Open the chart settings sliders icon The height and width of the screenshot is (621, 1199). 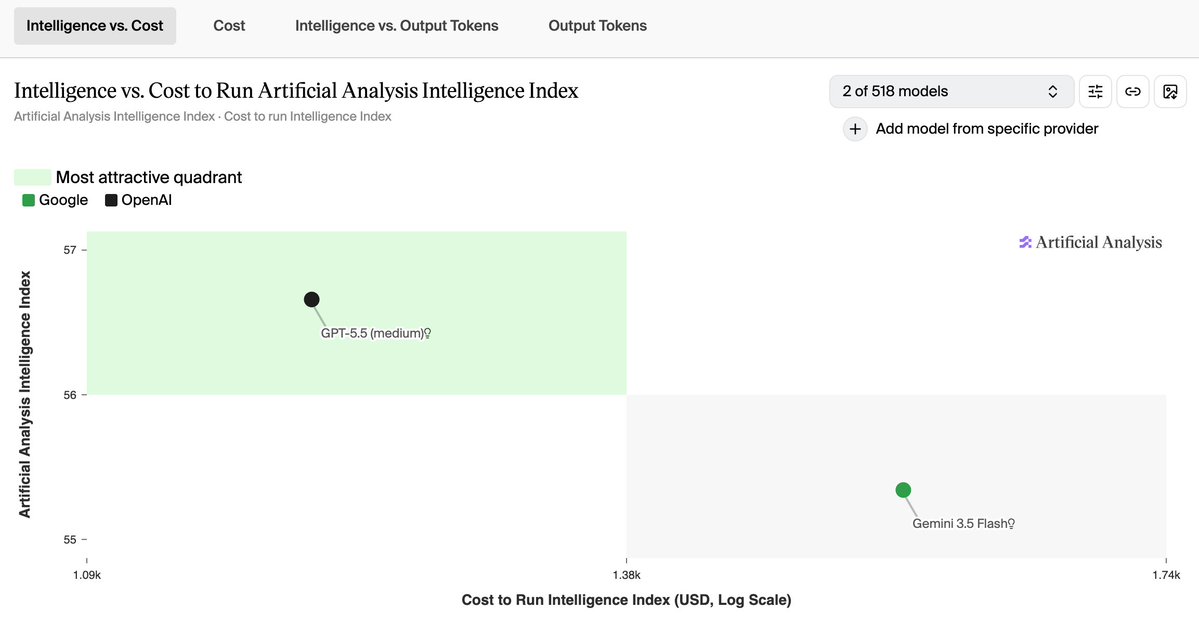(1095, 92)
